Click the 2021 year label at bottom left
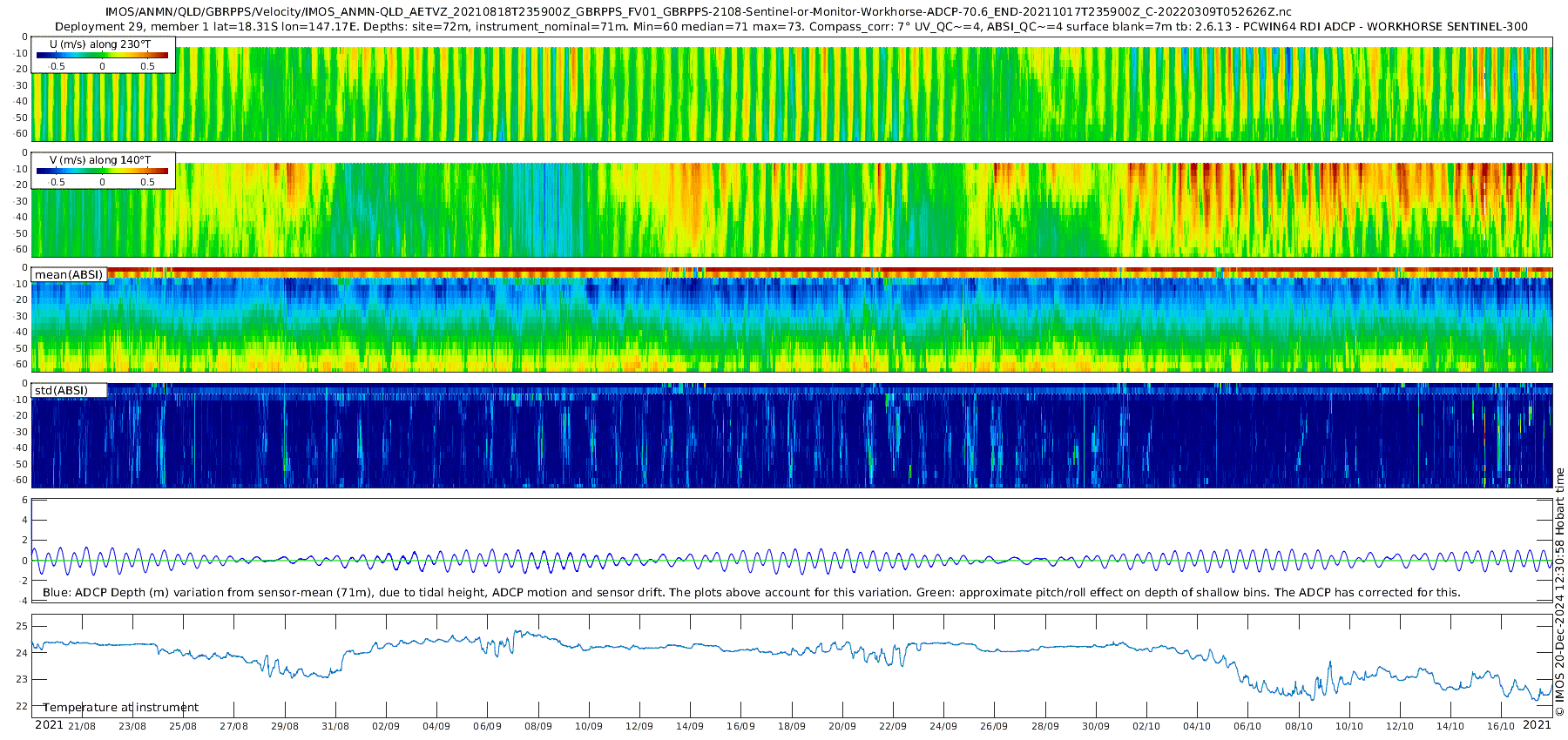The image size is (1568, 740). [x=49, y=725]
